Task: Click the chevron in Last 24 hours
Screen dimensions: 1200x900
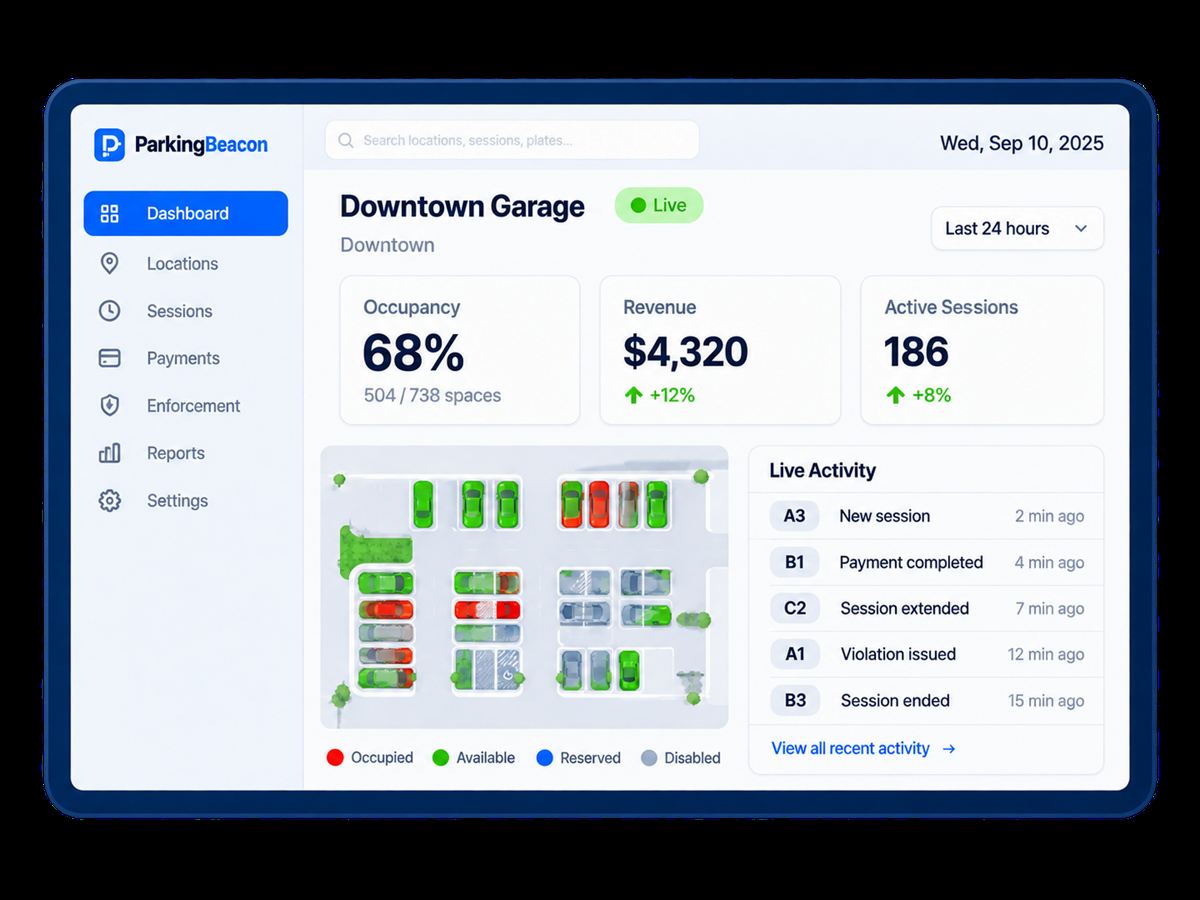Action: (1081, 229)
